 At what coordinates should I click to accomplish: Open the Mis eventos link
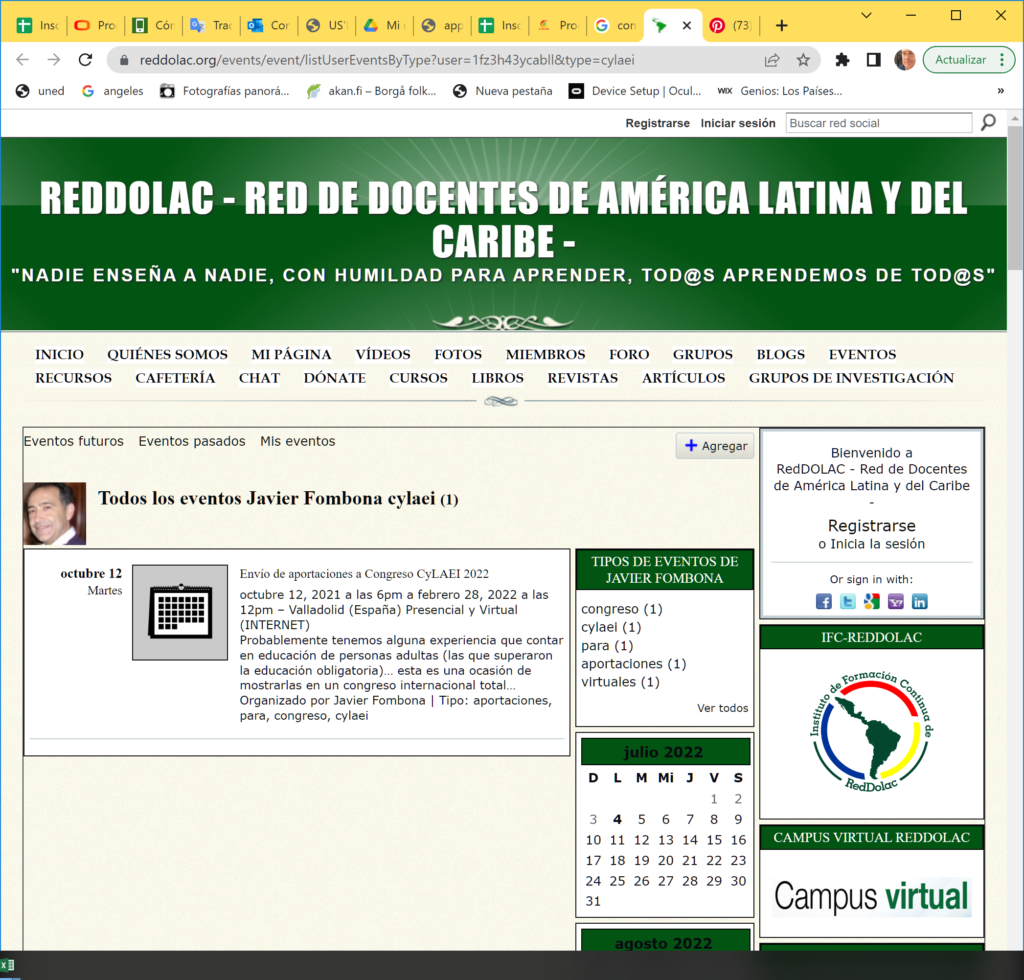click(x=298, y=441)
